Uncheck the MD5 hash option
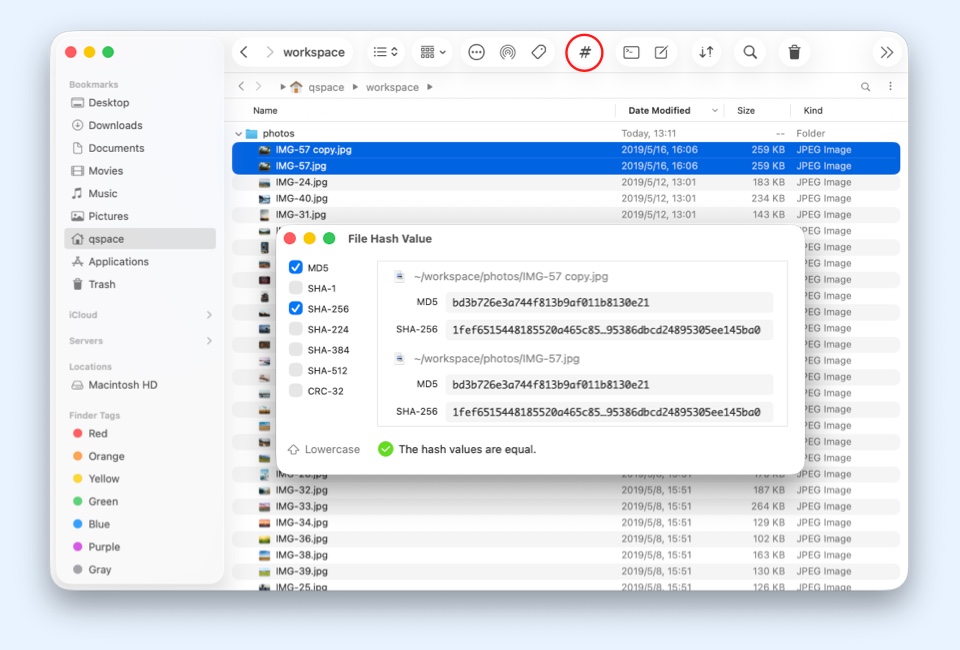The width and height of the screenshot is (960, 650). [x=294, y=267]
